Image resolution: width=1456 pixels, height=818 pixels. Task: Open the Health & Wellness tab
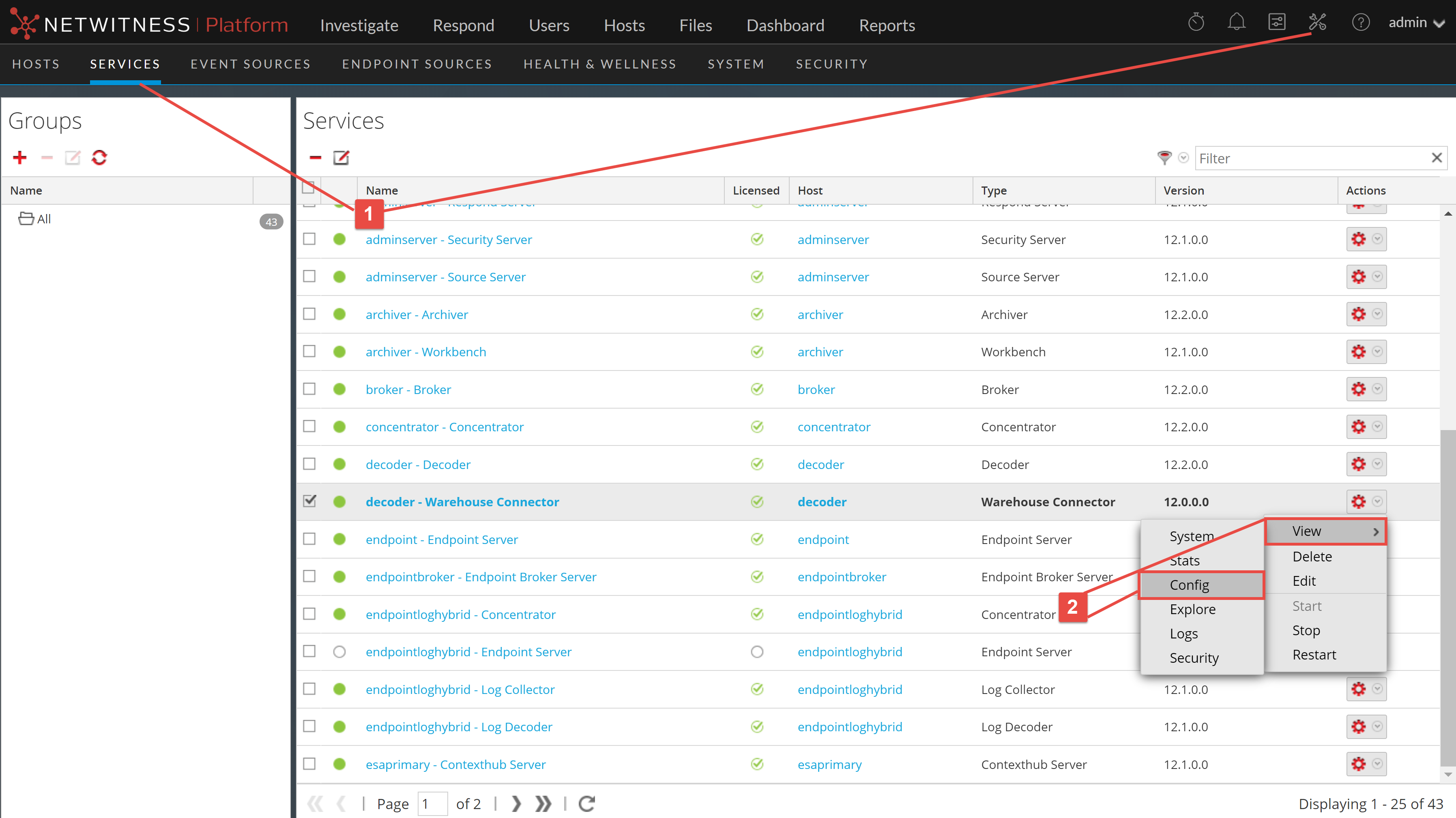[x=600, y=64]
